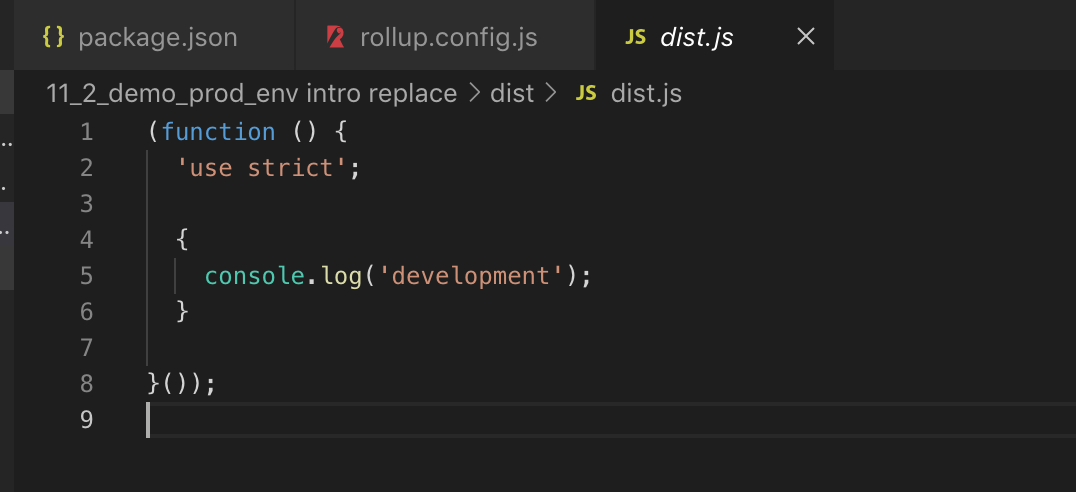Click the JS icon on the dist.js tab
Image resolution: width=1076 pixels, height=492 pixels.
[635, 38]
